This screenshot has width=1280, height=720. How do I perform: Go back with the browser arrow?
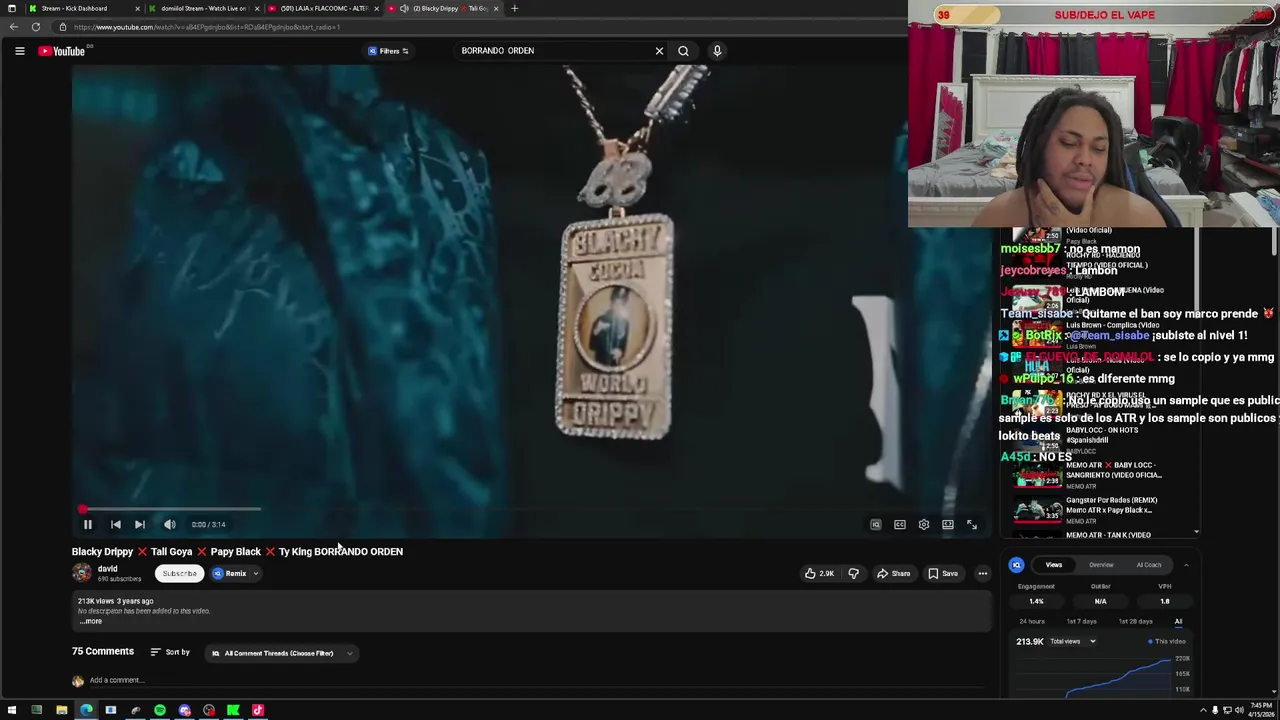pyautogui.click(x=14, y=27)
